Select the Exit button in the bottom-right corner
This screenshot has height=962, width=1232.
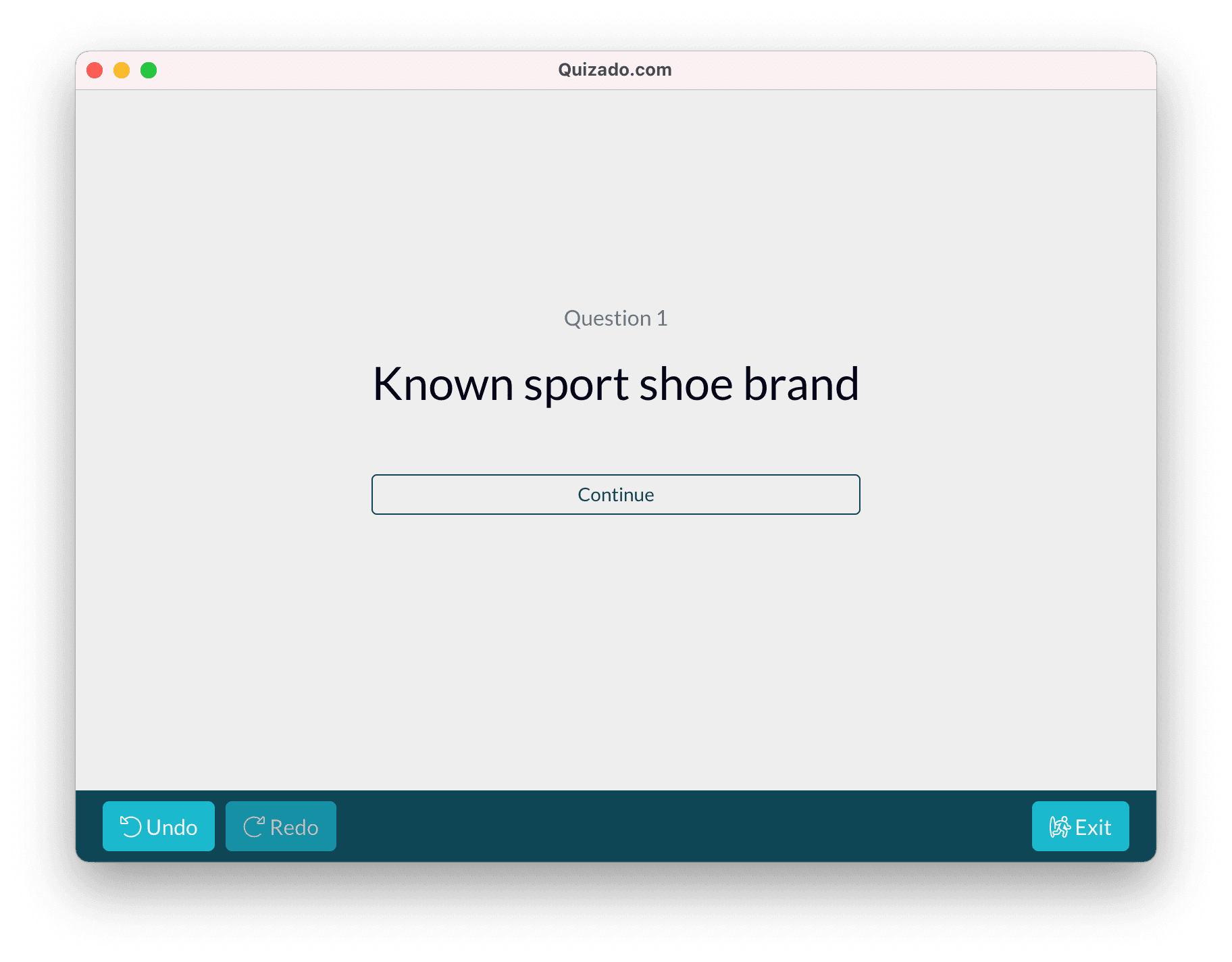1079,826
